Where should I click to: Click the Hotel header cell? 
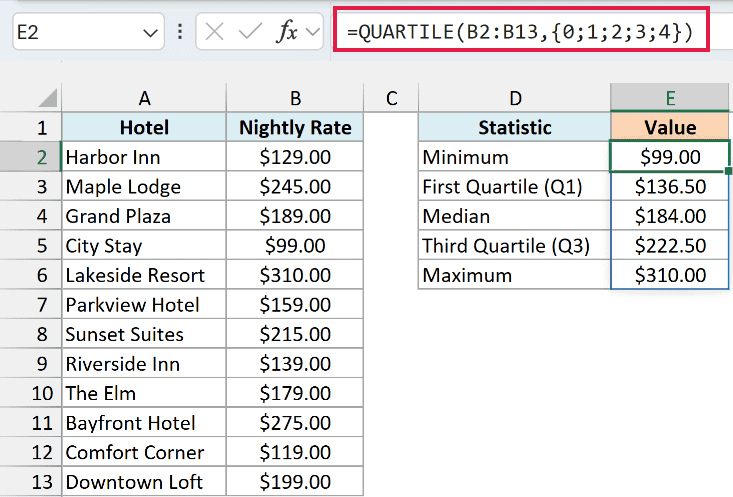click(144, 127)
